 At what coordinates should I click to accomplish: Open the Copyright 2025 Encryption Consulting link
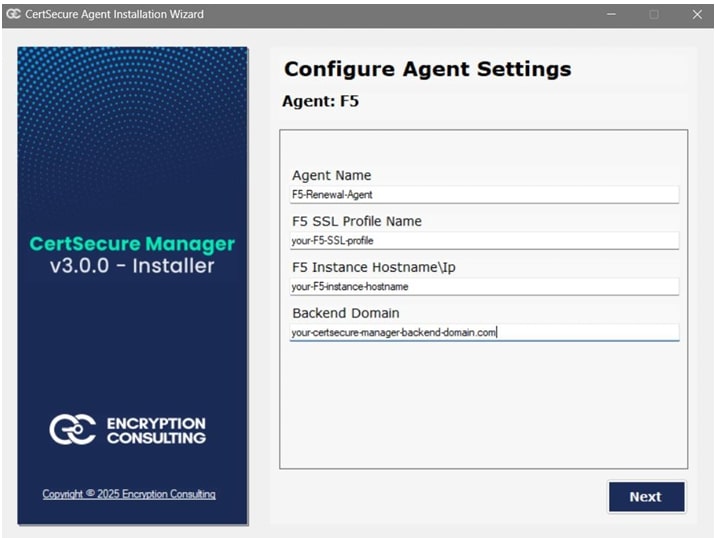(129, 494)
